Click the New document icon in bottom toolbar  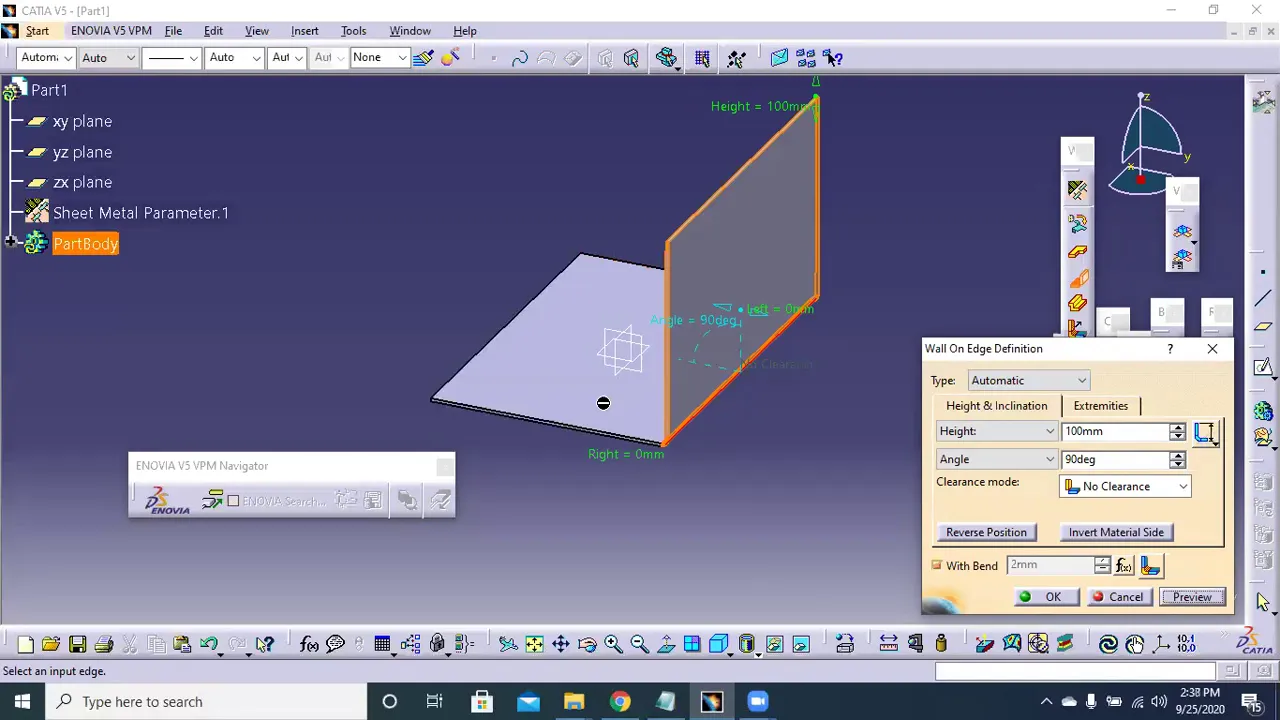click(x=25, y=645)
